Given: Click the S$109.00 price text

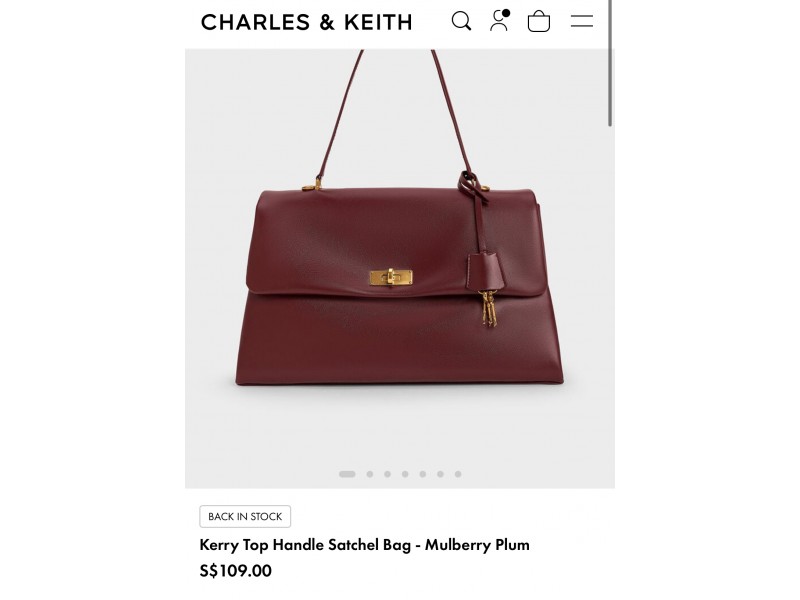Looking at the screenshot, I should 235,570.
